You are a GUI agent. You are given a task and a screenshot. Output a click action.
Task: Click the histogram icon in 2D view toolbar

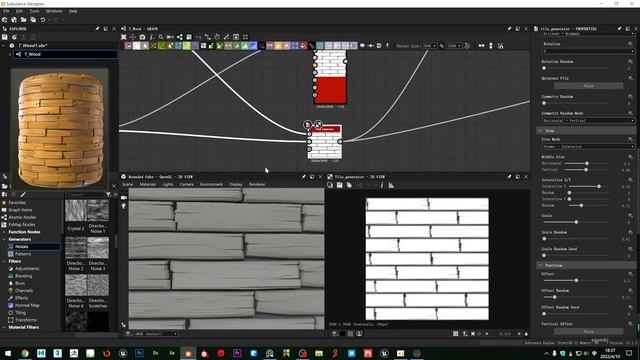click(x=391, y=185)
